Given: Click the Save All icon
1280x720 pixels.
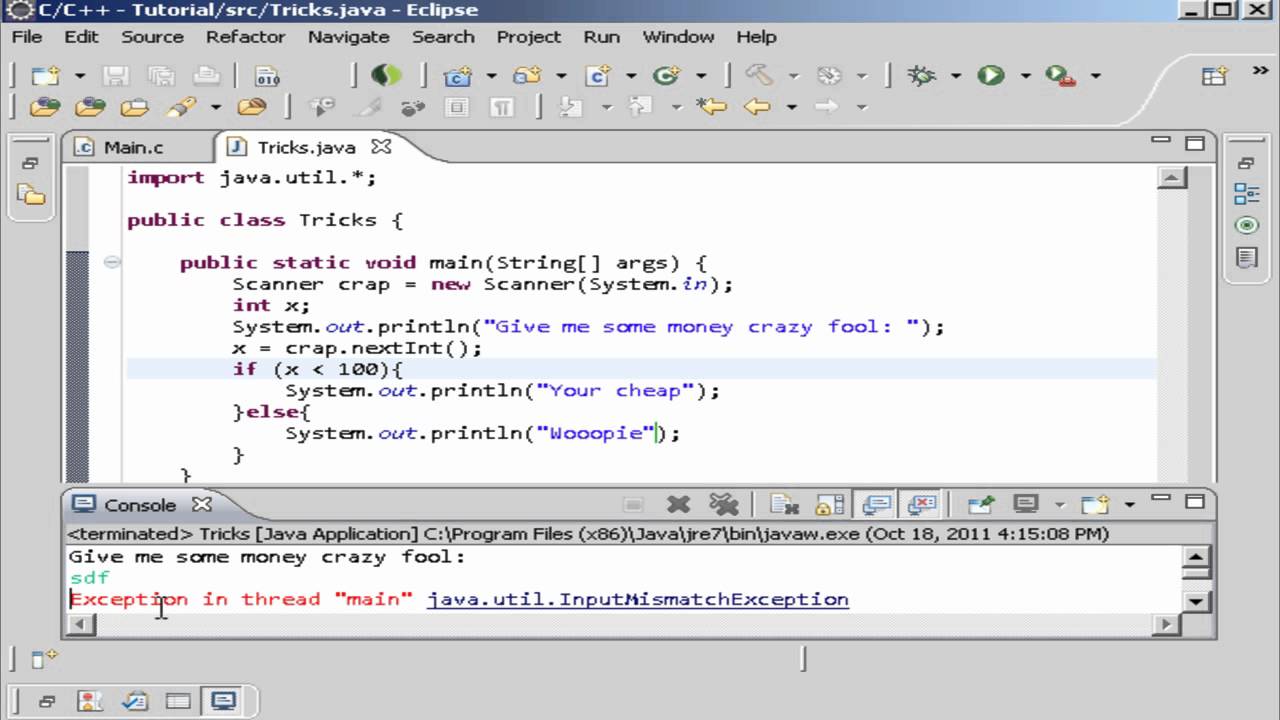Looking at the screenshot, I should [x=161, y=75].
